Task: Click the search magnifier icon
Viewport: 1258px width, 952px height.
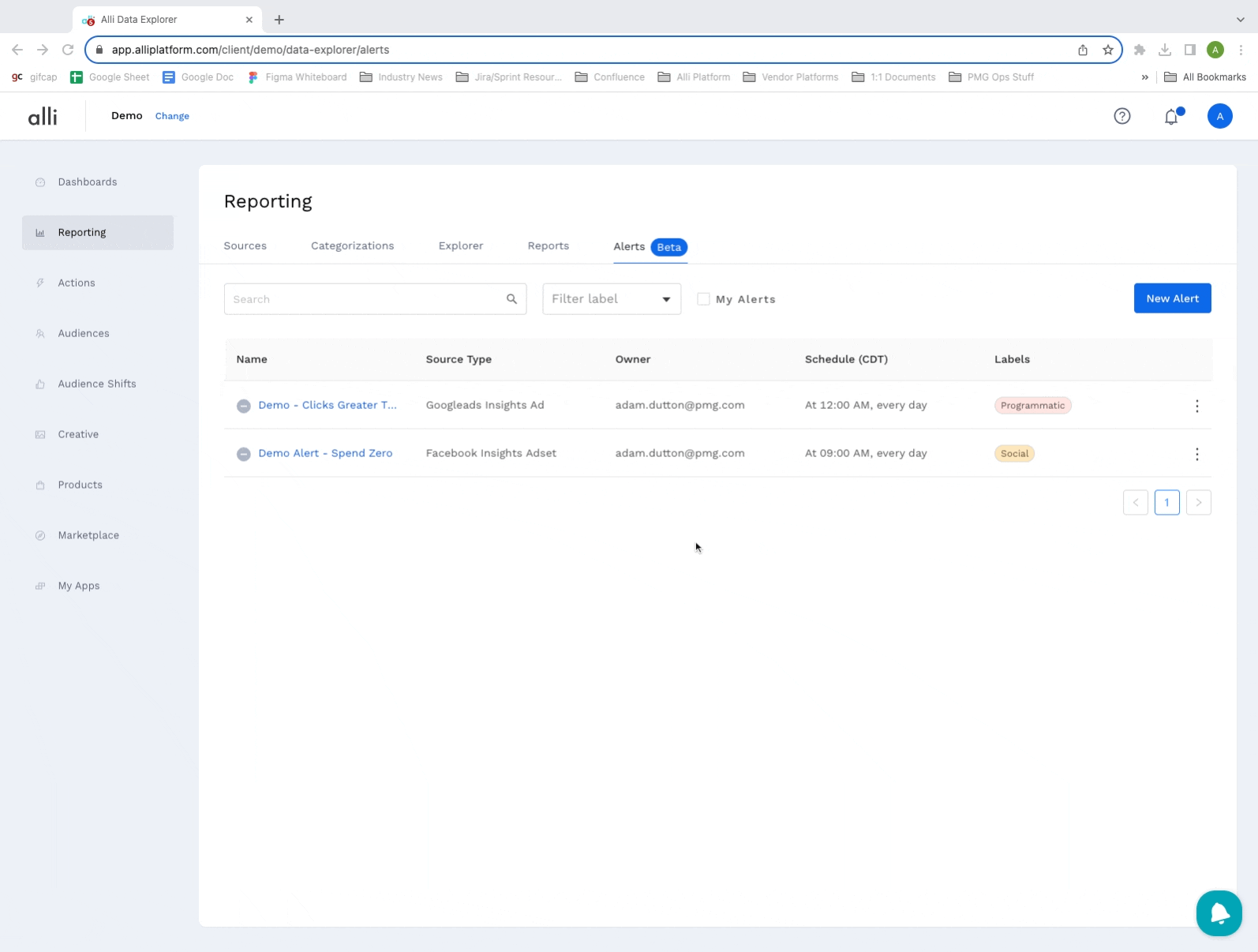Action: [x=511, y=299]
